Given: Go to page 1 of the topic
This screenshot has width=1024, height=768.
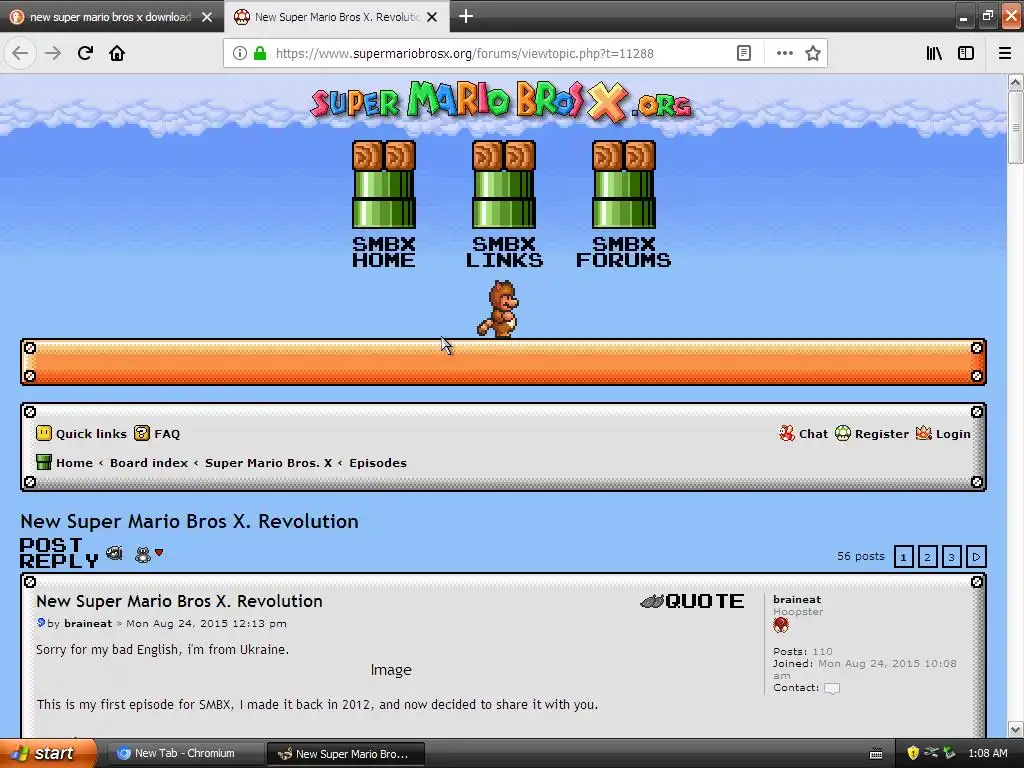Looking at the screenshot, I should 903,556.
